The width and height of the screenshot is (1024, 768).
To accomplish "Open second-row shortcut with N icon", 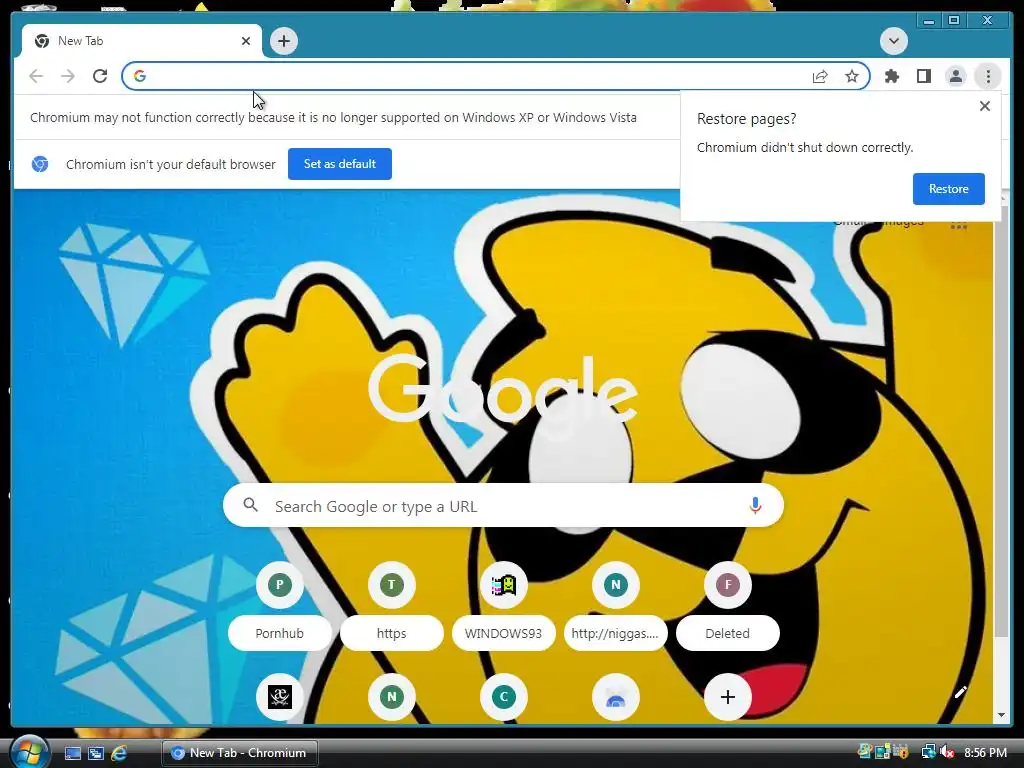I will click(x=391, y=697).
